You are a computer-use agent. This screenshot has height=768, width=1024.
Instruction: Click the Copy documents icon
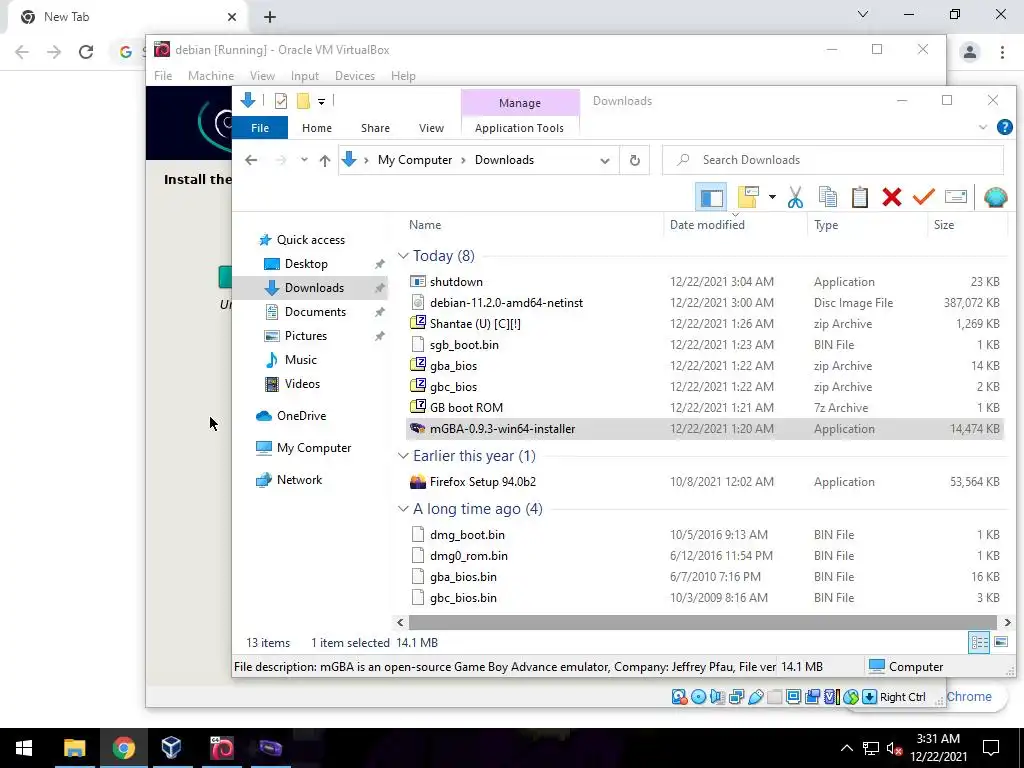point(827,197)
